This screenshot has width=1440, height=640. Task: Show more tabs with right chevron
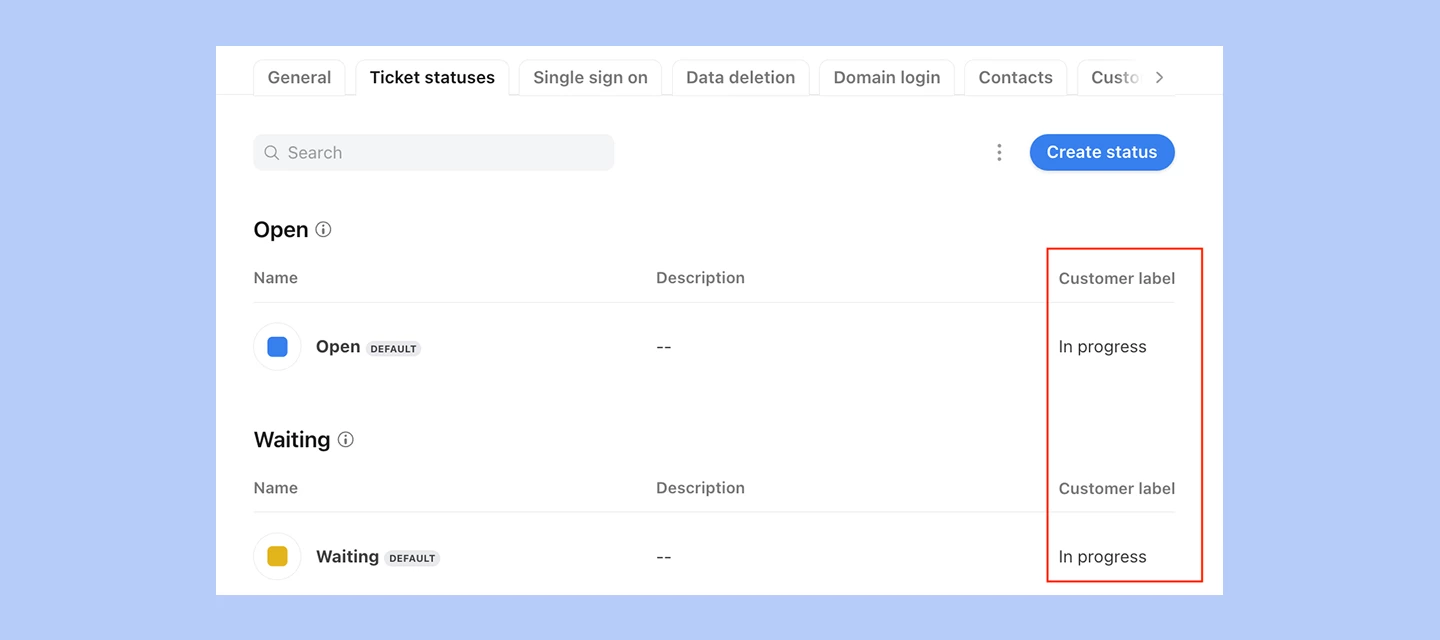pos(1159,78)
